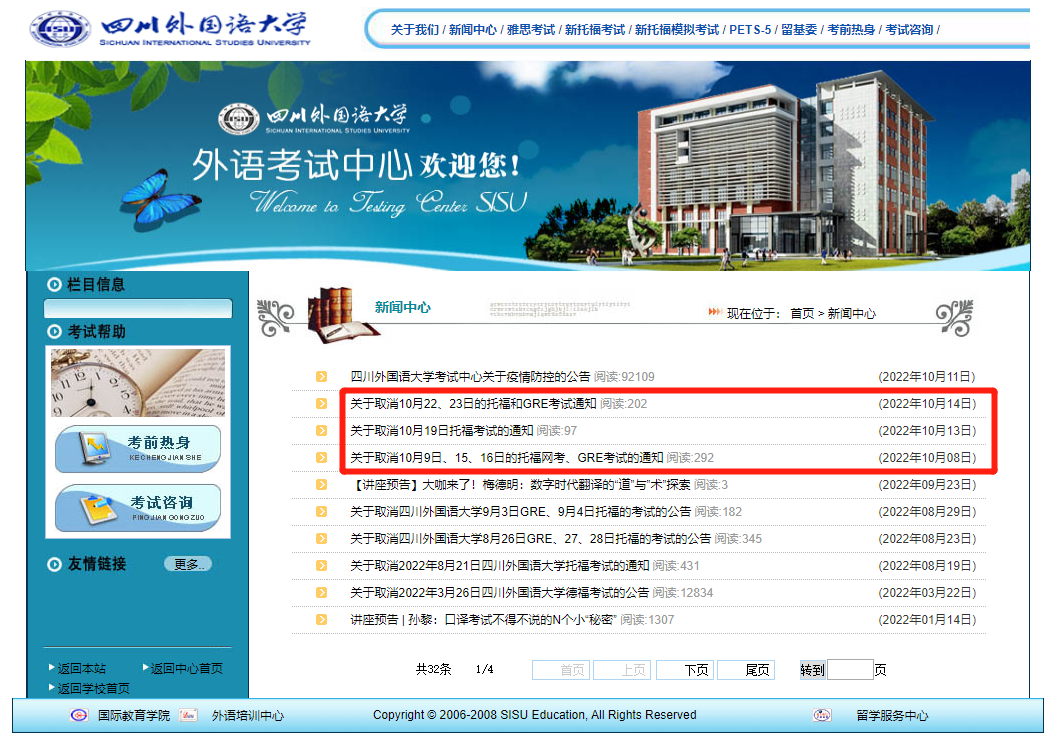Click the orange arrow beside 【讲座预告】大咖来了

321,484
